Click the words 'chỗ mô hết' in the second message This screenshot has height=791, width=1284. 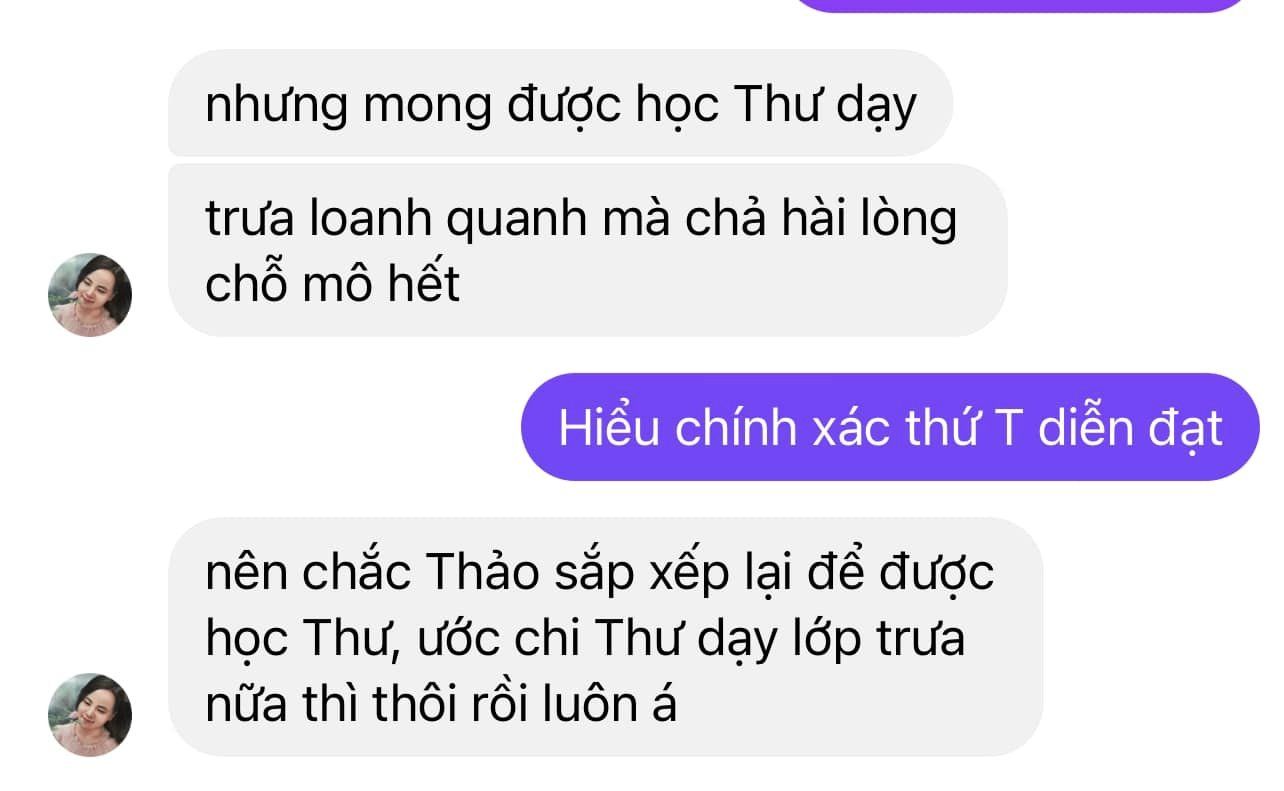pyautogui.click(x=332, y=285)
